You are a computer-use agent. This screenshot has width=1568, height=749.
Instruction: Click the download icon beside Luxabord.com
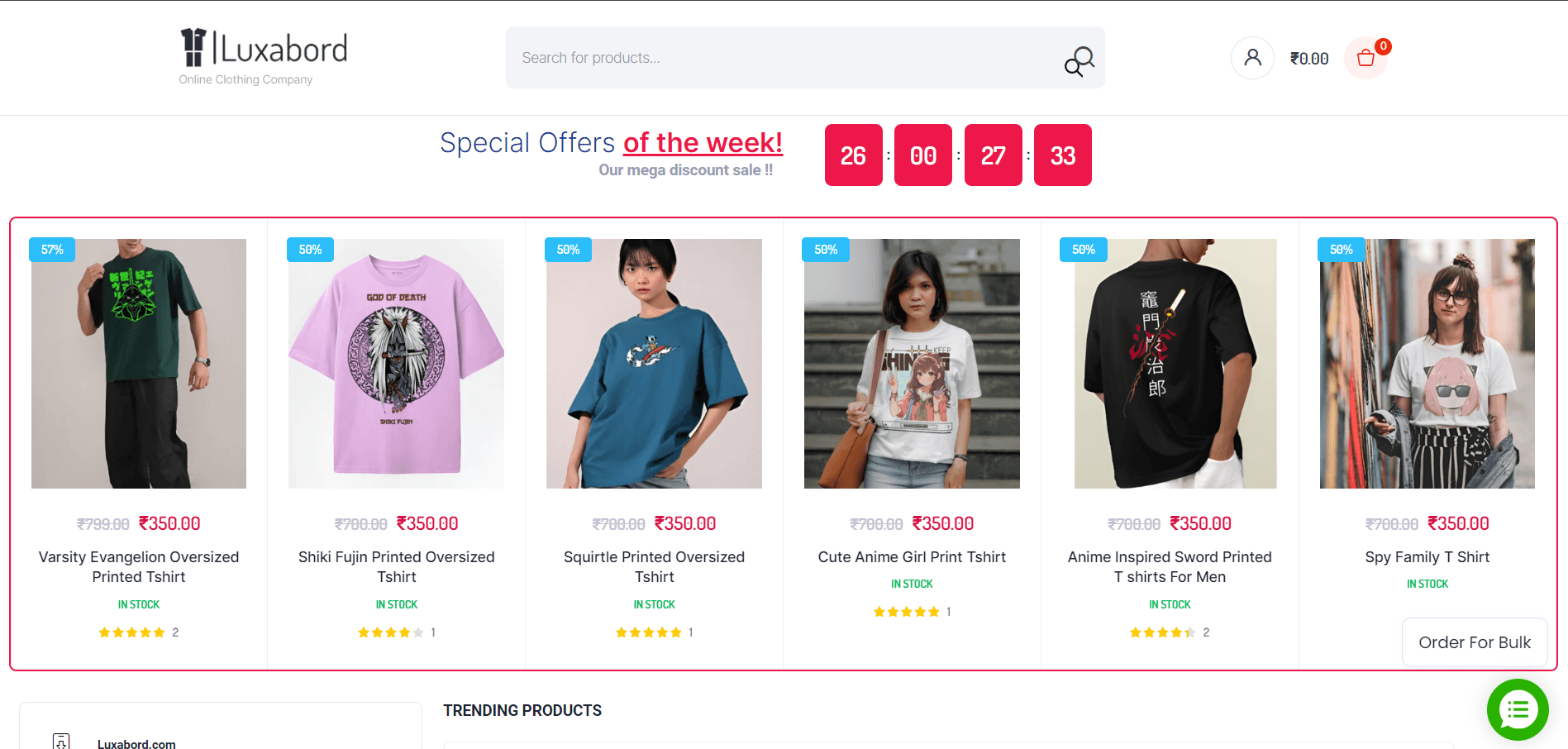61,742
